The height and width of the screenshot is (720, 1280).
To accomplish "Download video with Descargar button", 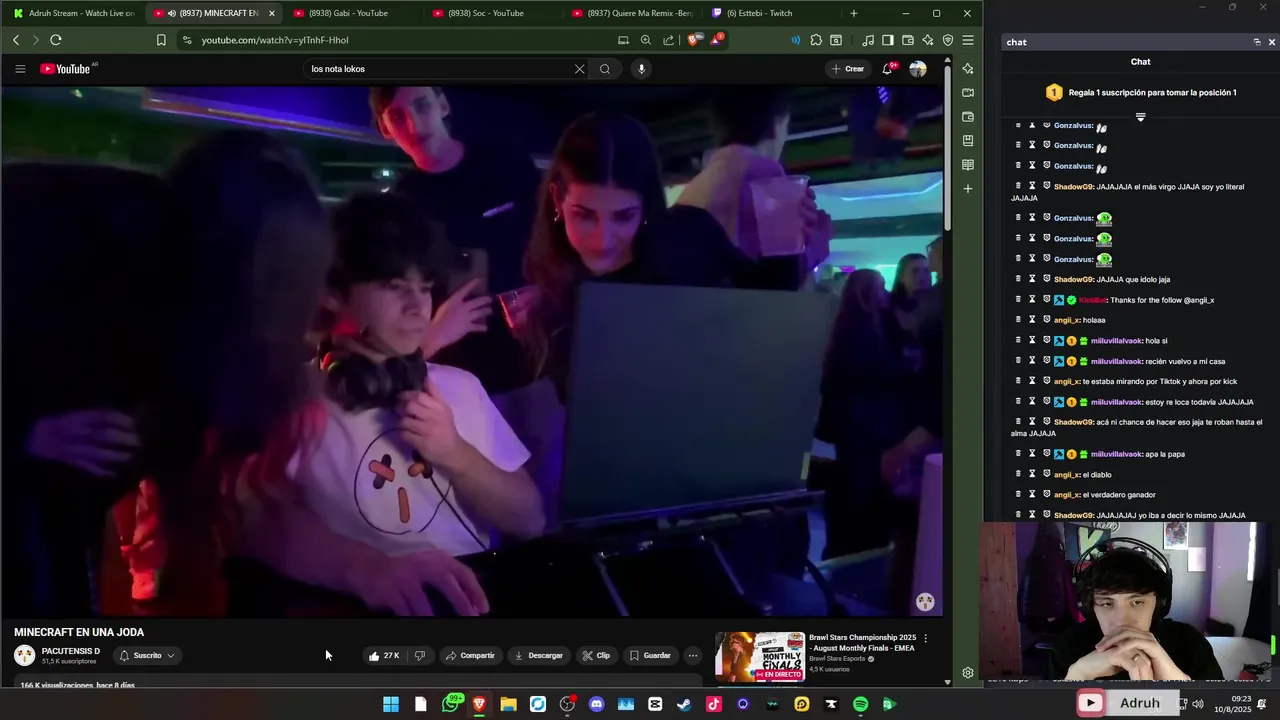I will pyautogui.click(x=538, y=656).
